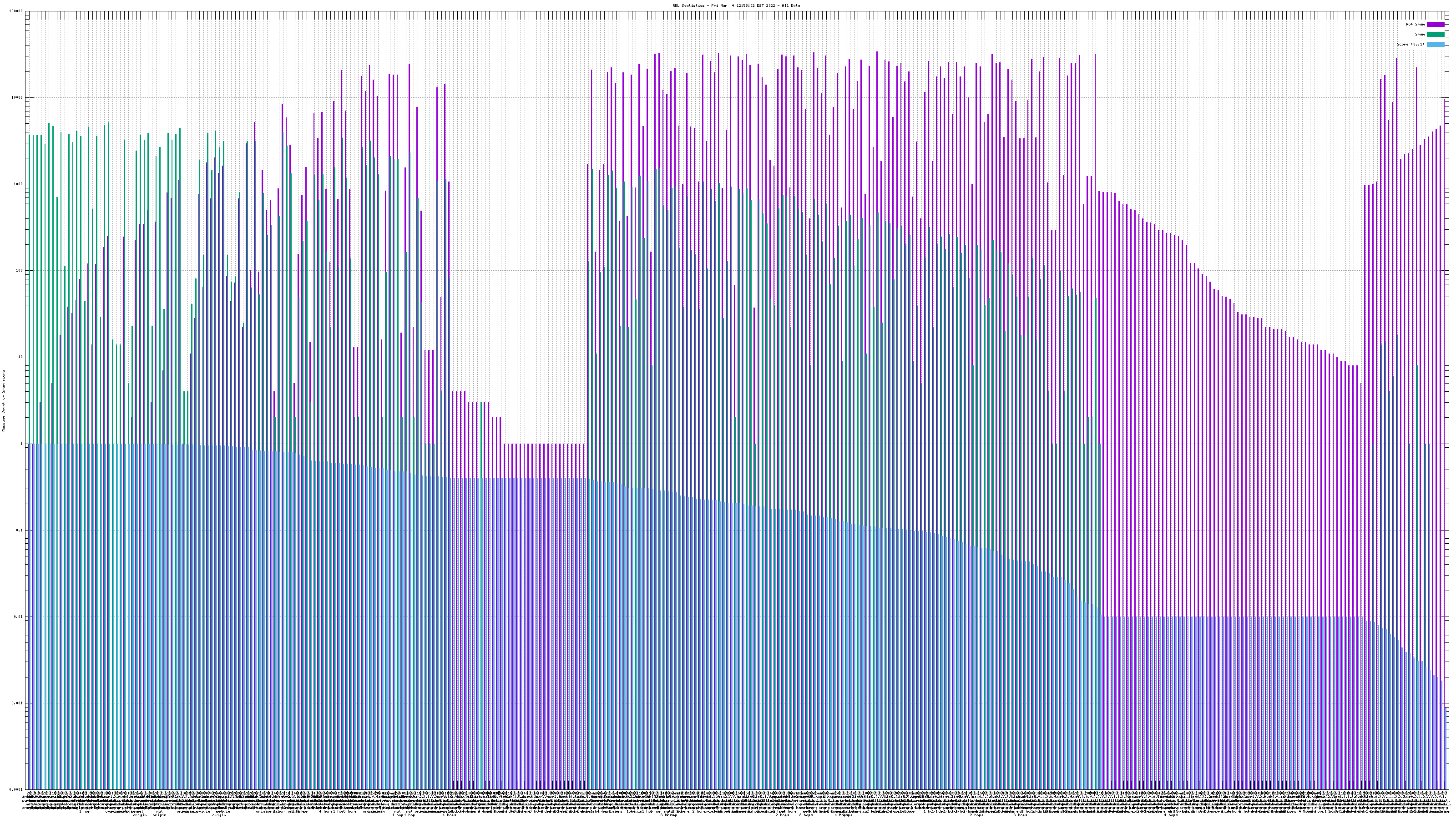Click the 0.01 y-axis tick label

tap(19, 617)
